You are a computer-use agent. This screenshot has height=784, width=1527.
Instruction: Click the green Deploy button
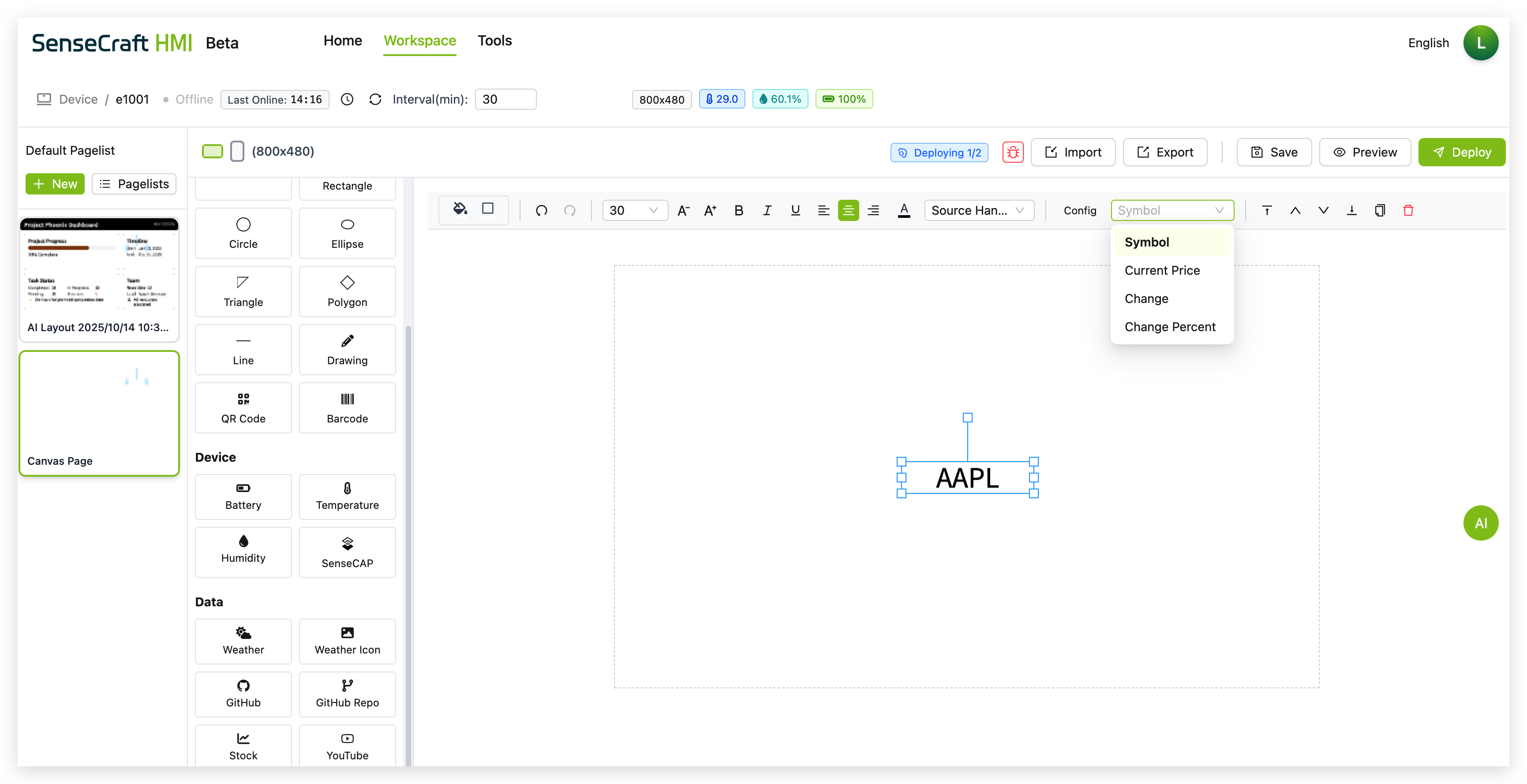(x=1461, y=152)
